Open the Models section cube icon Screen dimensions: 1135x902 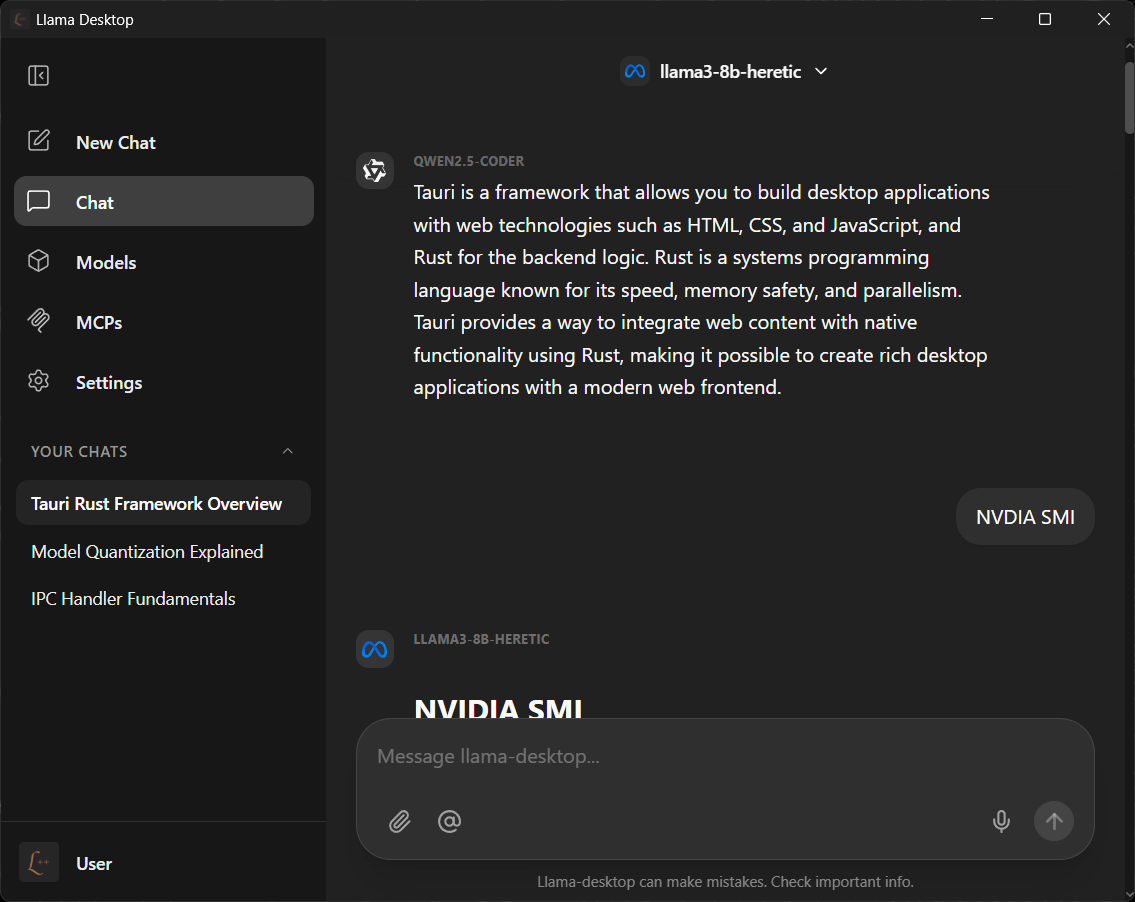(x=38, y=262)
